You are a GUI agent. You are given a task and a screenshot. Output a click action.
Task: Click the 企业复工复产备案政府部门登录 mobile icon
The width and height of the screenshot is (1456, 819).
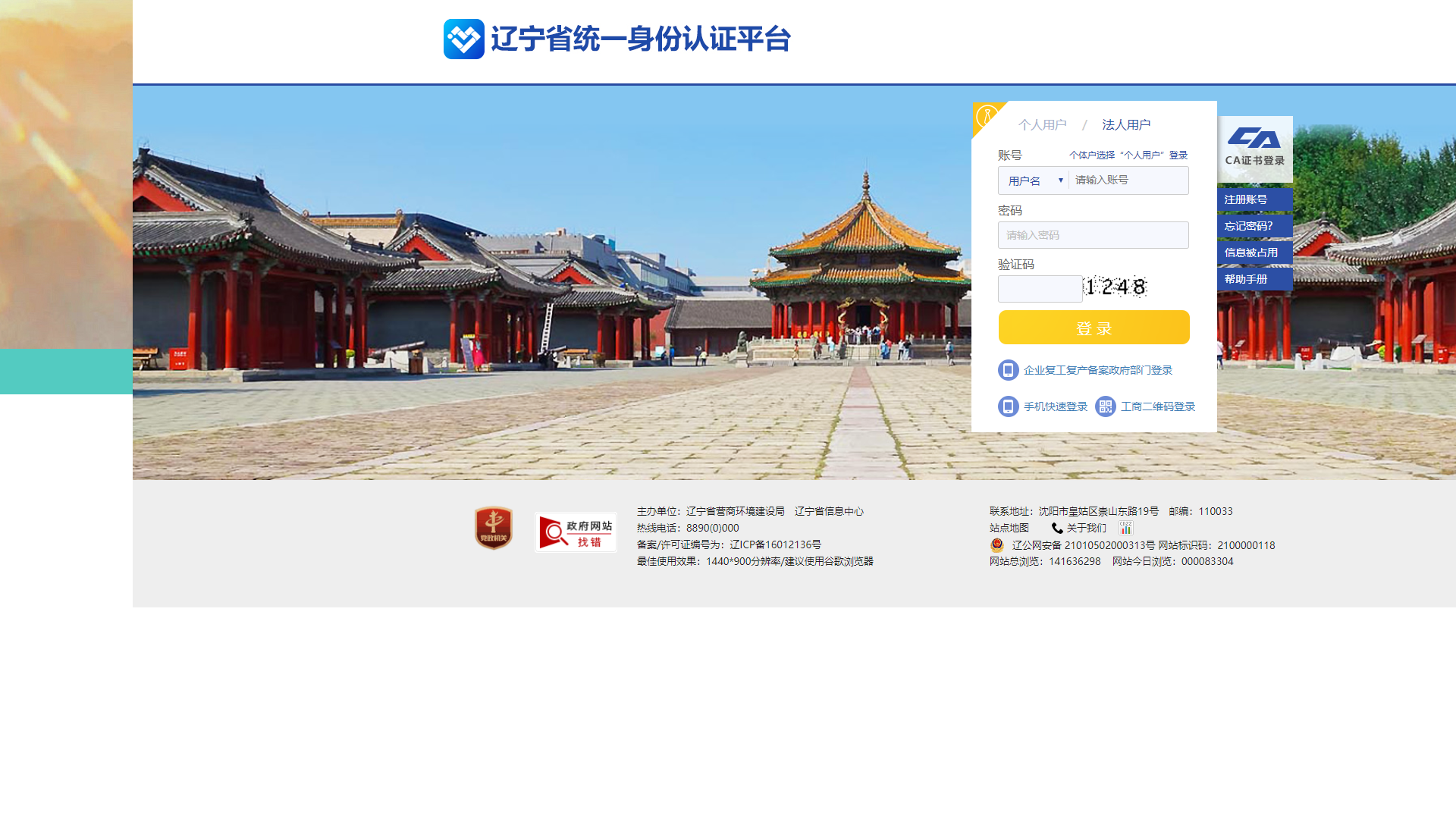click(1008, 370)
